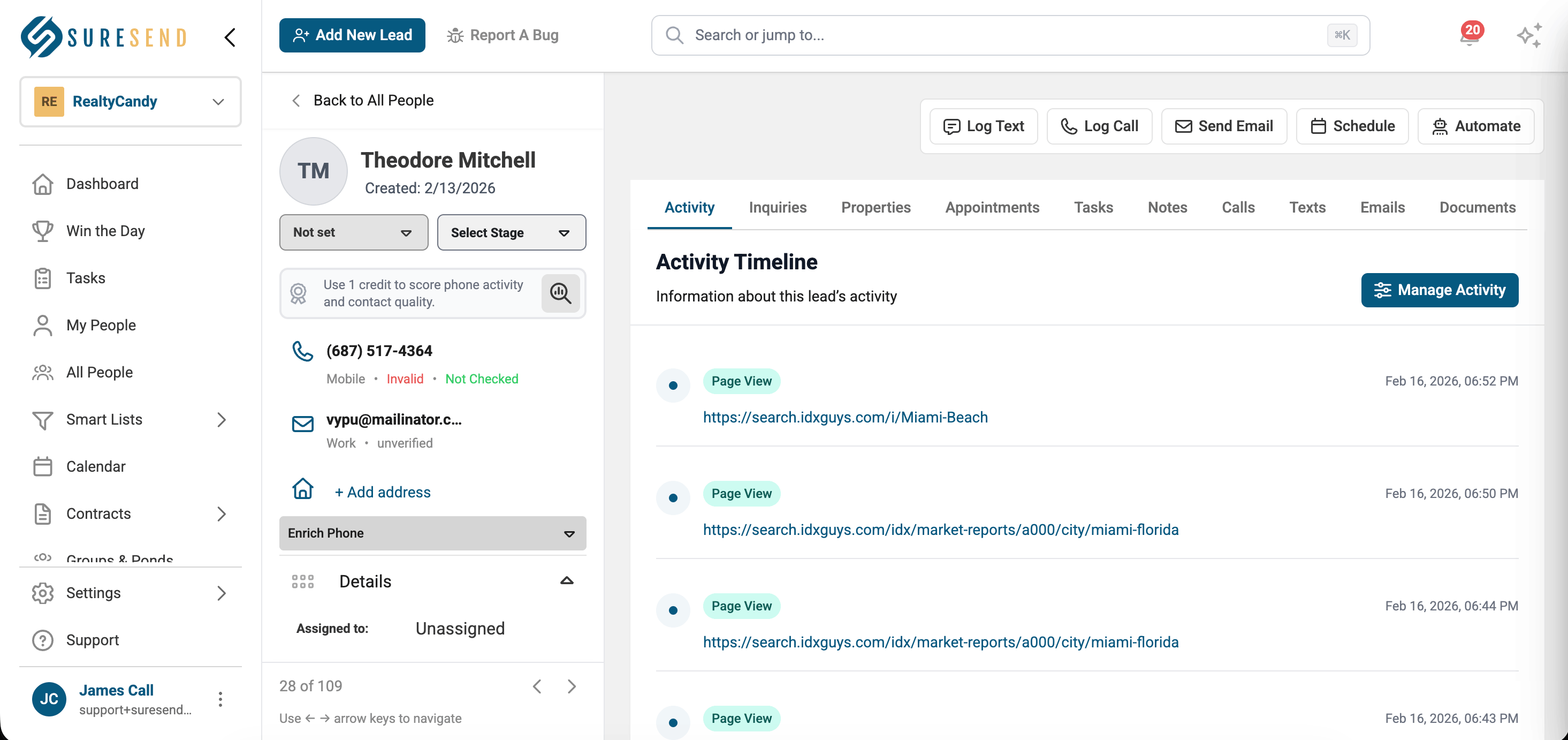
Task: Click the Manage Activity button
Action: pyautogui.click(x=1439, y=290)
